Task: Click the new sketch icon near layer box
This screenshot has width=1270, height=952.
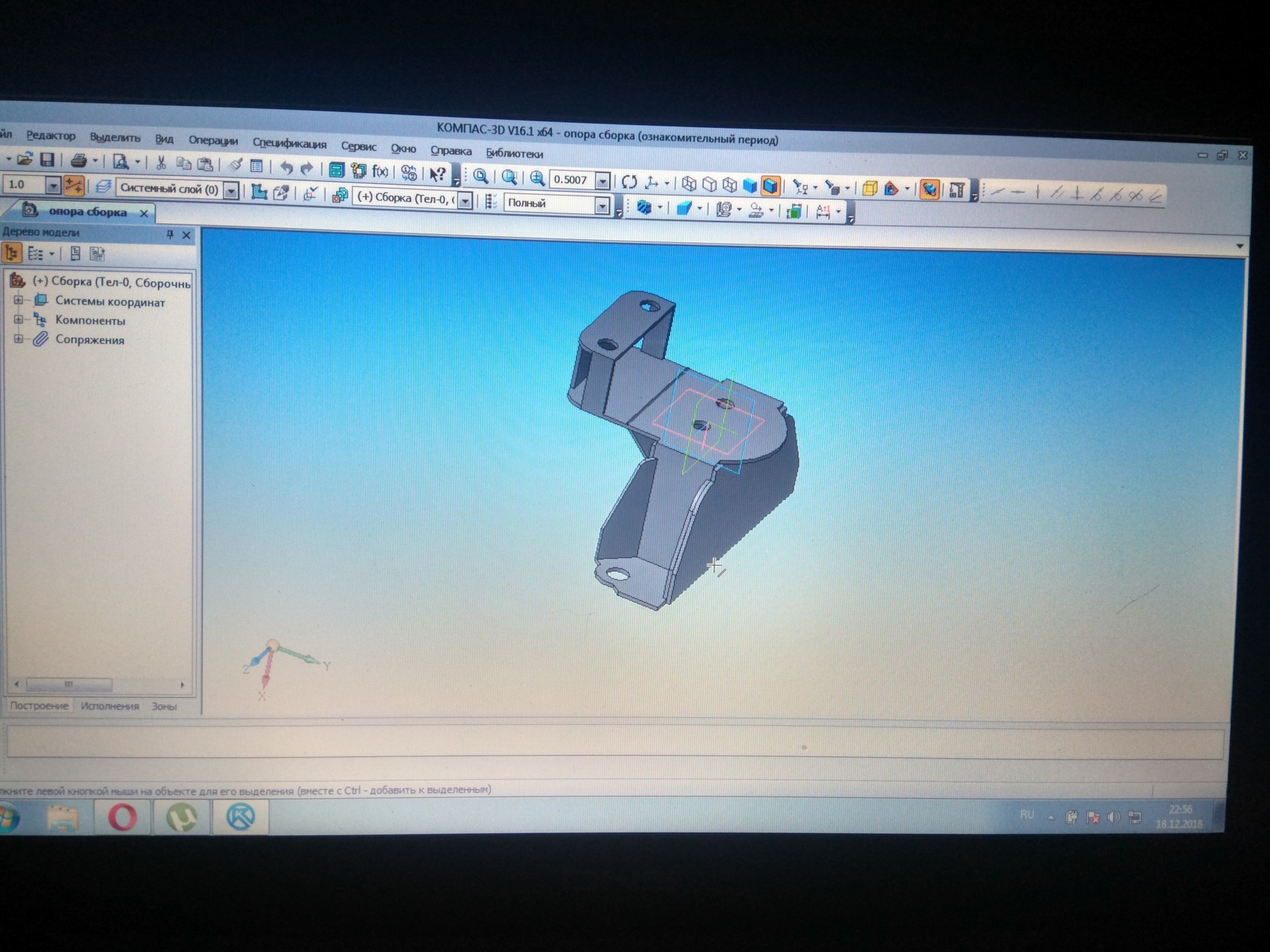Action: coord(259,192)
